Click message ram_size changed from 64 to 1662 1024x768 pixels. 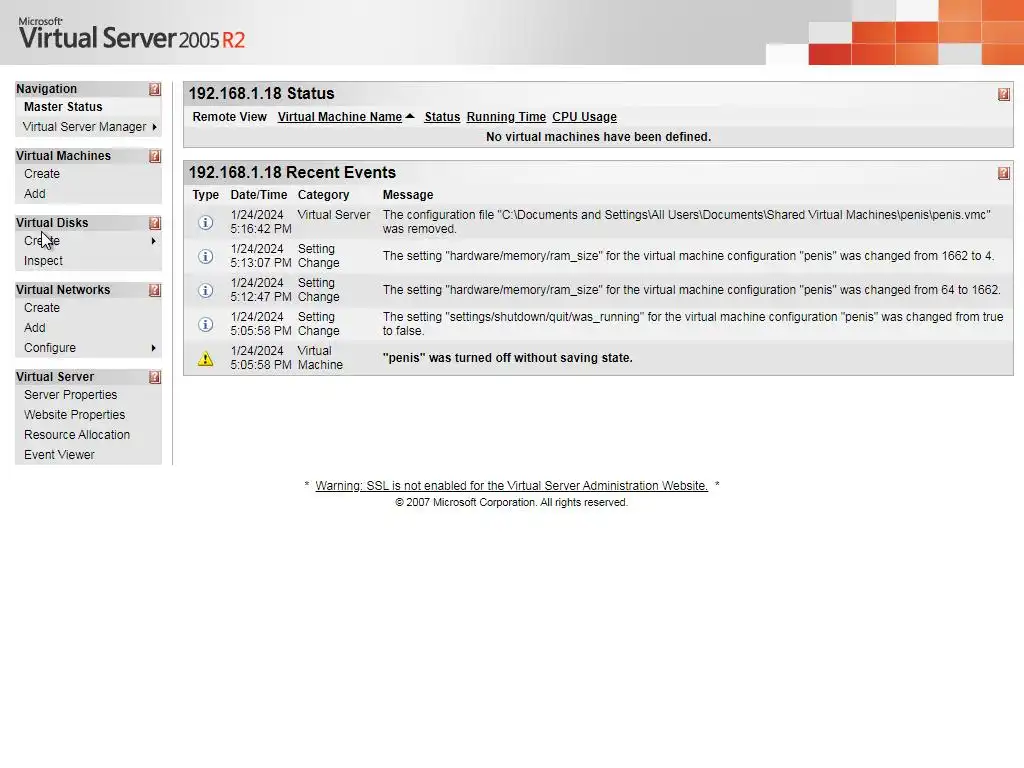[x=691, y=290]
